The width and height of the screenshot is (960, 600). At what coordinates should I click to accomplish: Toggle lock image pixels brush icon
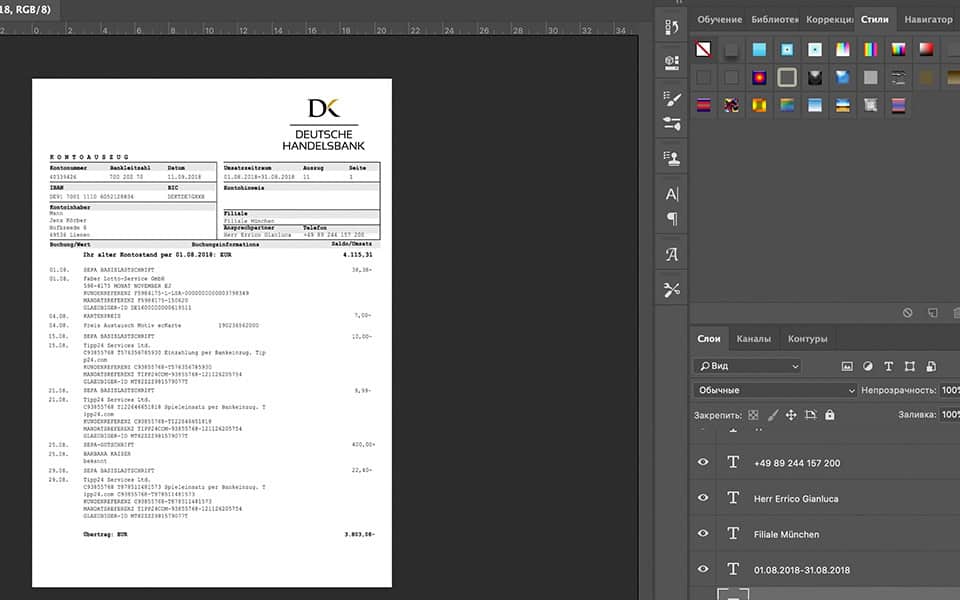[773, 415]
